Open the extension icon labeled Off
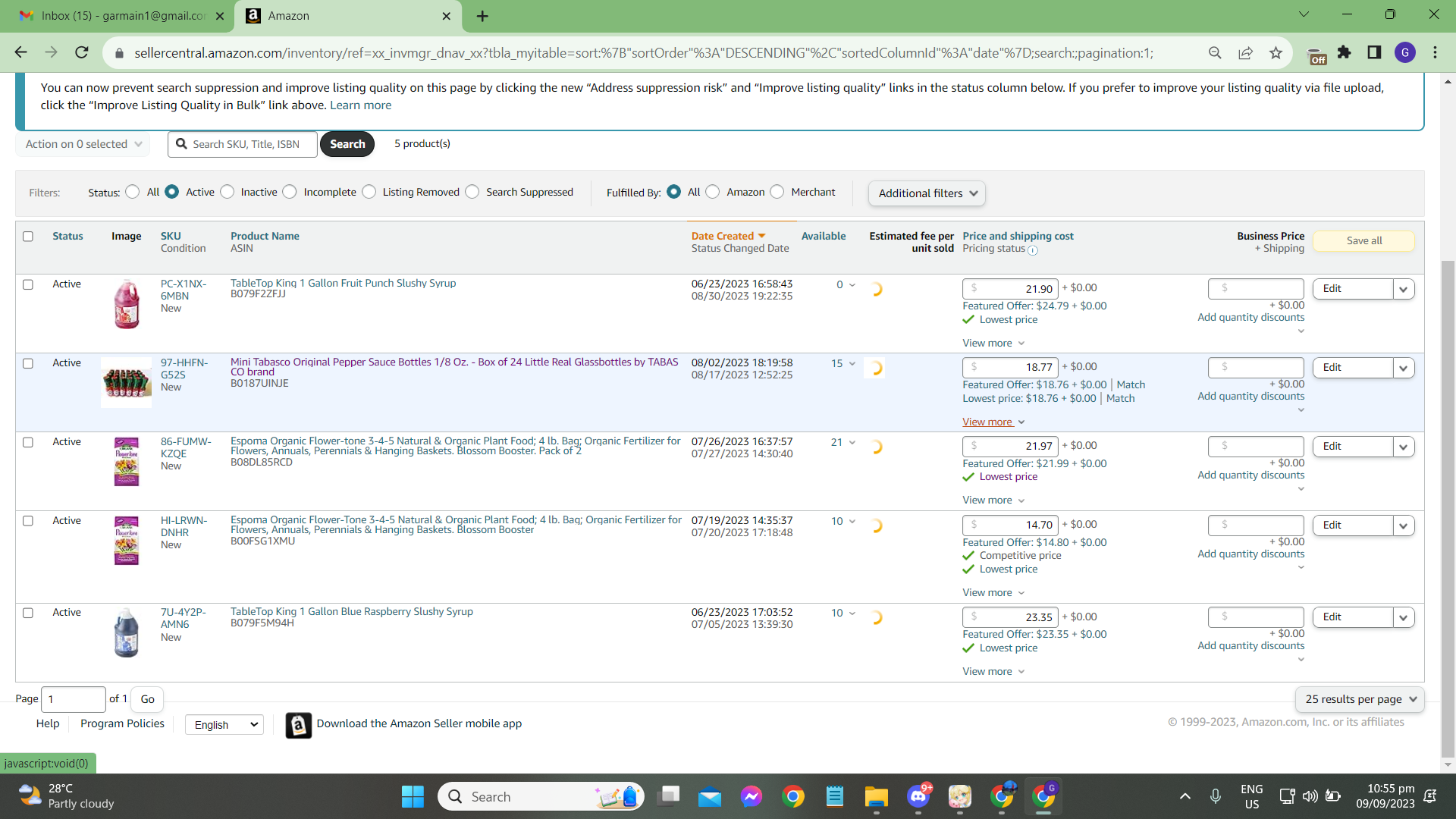 pos(1317,55)
